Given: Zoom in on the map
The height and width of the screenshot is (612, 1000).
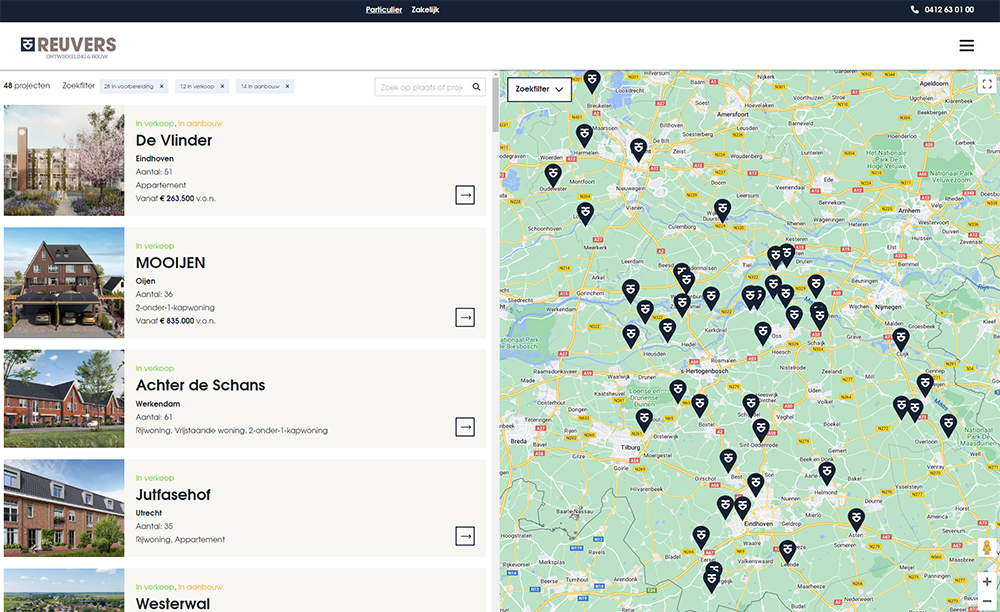Looking at the screenshot, I should (x=986, y=582).
